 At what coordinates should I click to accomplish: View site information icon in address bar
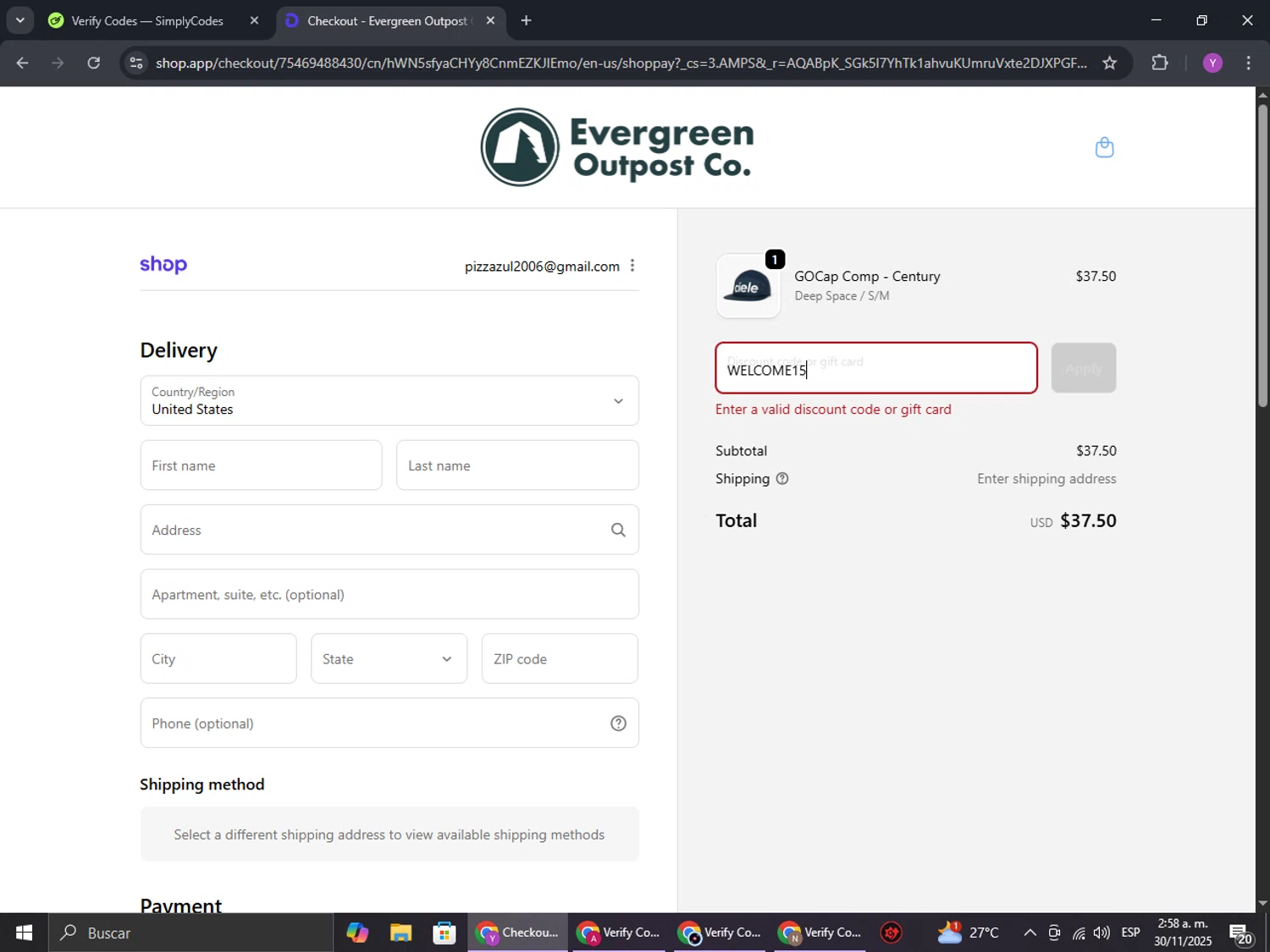click(136, 63)
